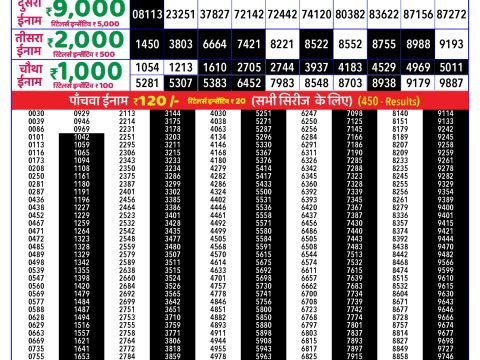Click third prize number 8221
480x360 pixels.
(282, 44)
